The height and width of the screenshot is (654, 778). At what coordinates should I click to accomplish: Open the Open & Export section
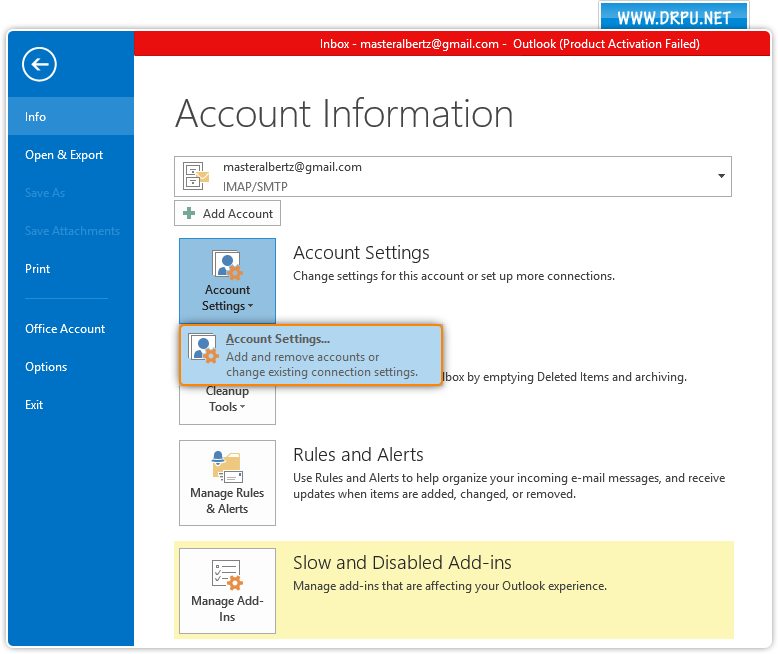[x=64, y=155]
